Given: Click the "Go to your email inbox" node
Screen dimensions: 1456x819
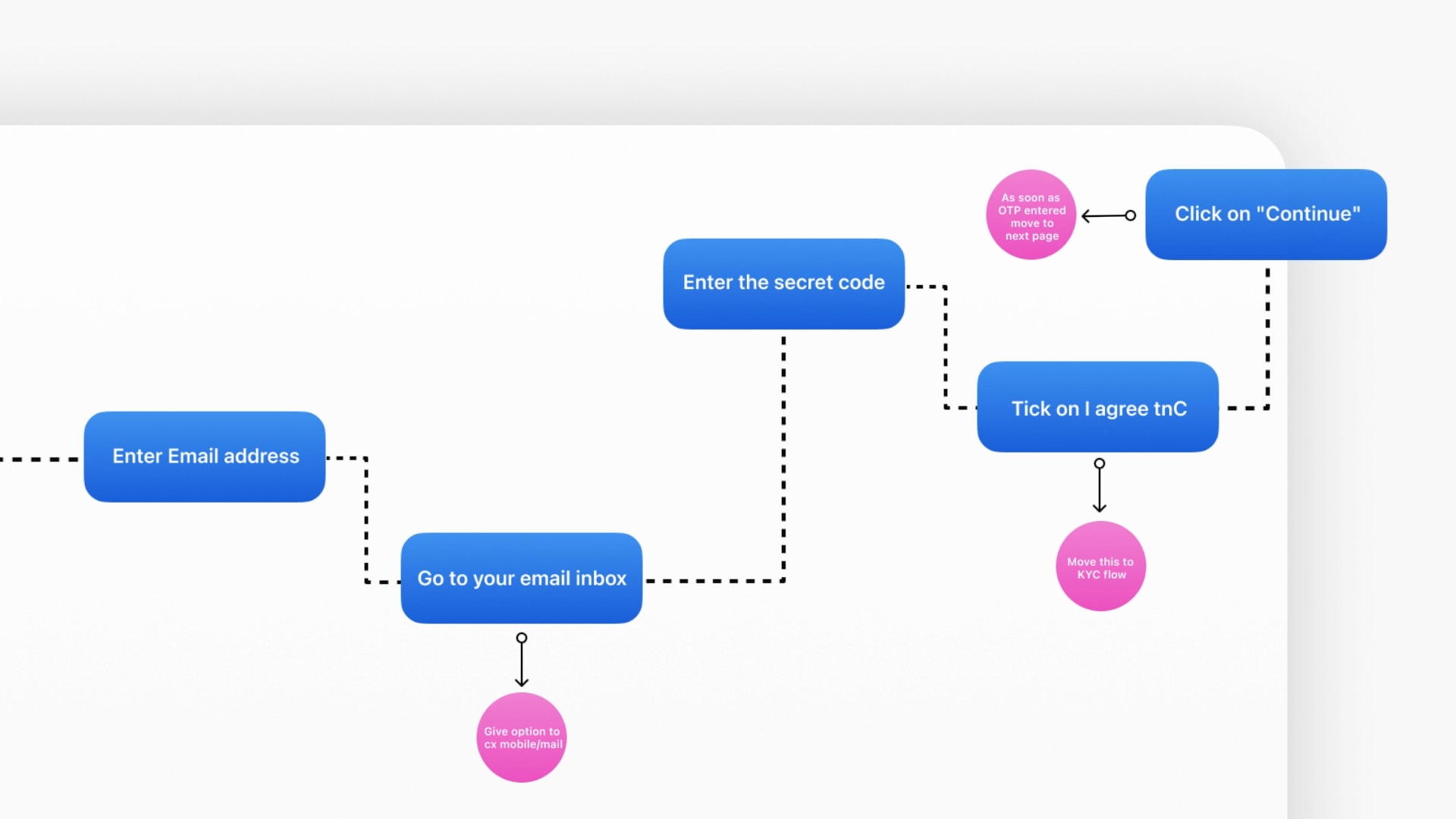Looking at the screenshot, I should pyautogui.click(x=522, y=578).
